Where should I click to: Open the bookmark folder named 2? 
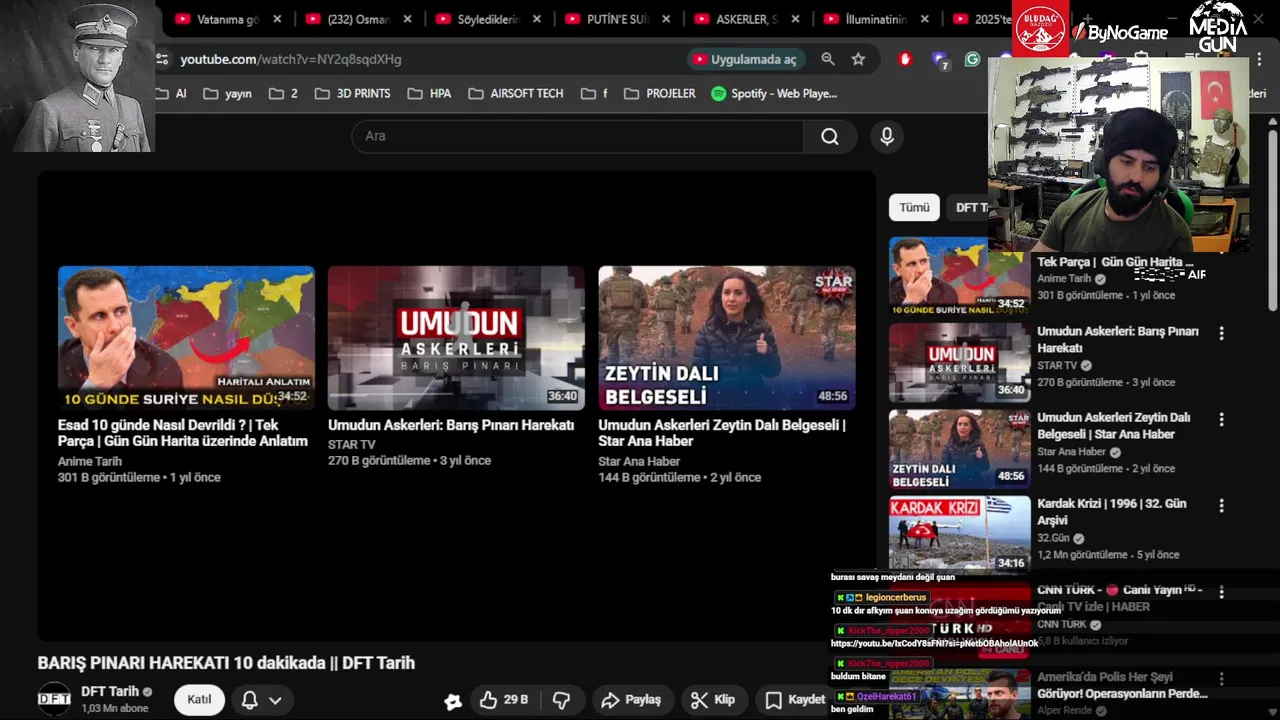pyautogui.click(x=283, y=93)
